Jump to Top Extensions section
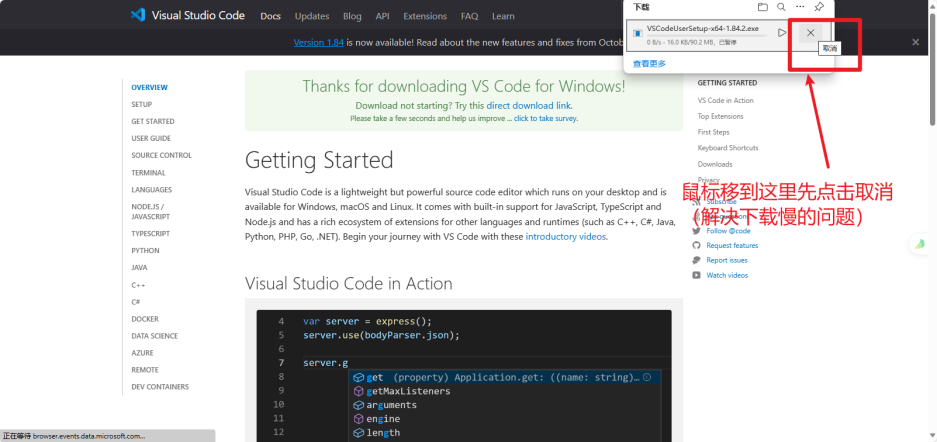Screen dimensions: 937x442 (721, 116)
